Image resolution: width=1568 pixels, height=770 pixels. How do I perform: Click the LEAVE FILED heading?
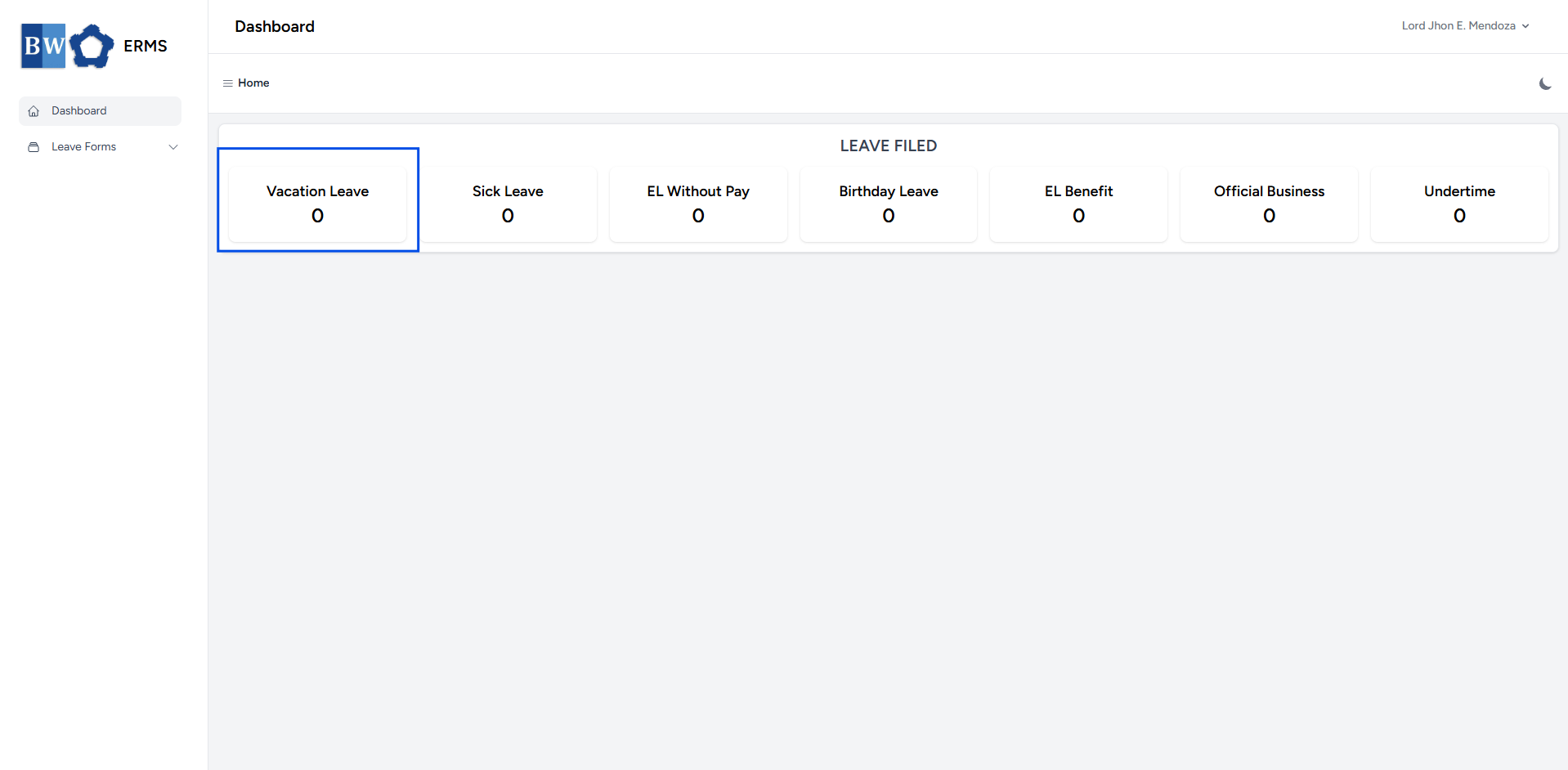pos(889,146)
